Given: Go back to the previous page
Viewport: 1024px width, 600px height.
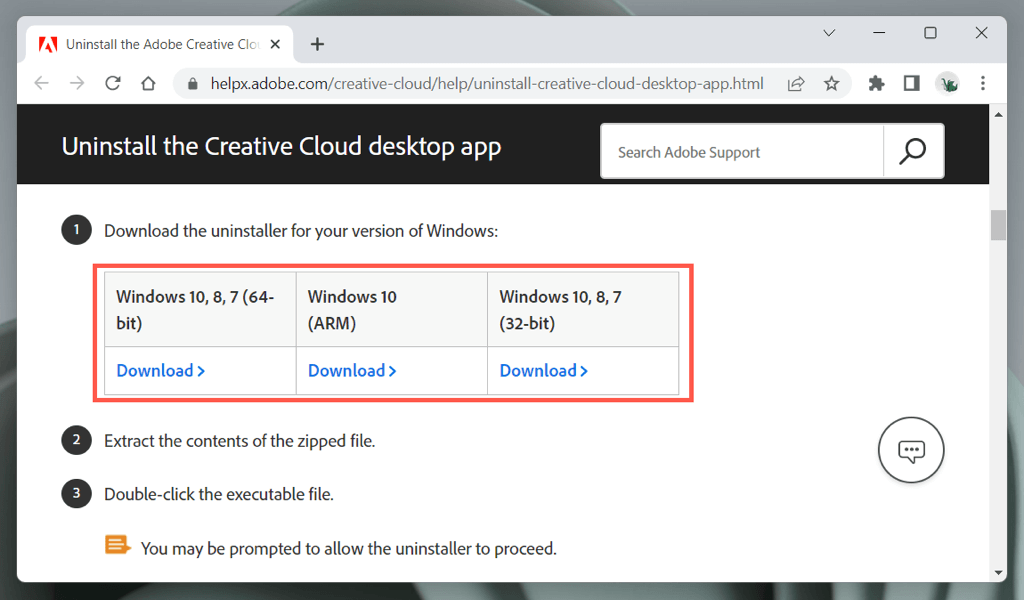Looking at the screenshot, I should click(x=42, y=84).
